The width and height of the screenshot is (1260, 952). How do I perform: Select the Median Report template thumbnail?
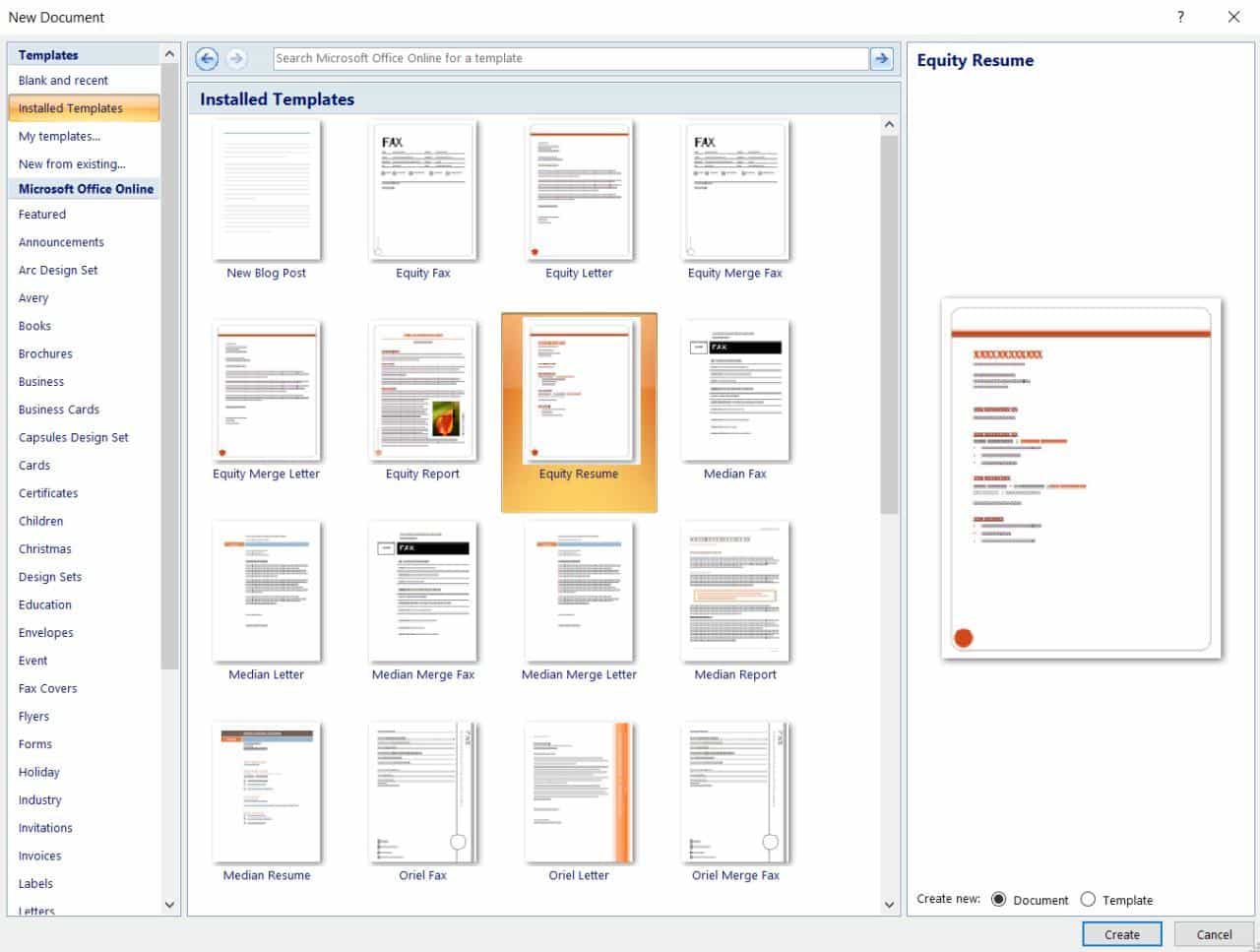click(735, 592)
